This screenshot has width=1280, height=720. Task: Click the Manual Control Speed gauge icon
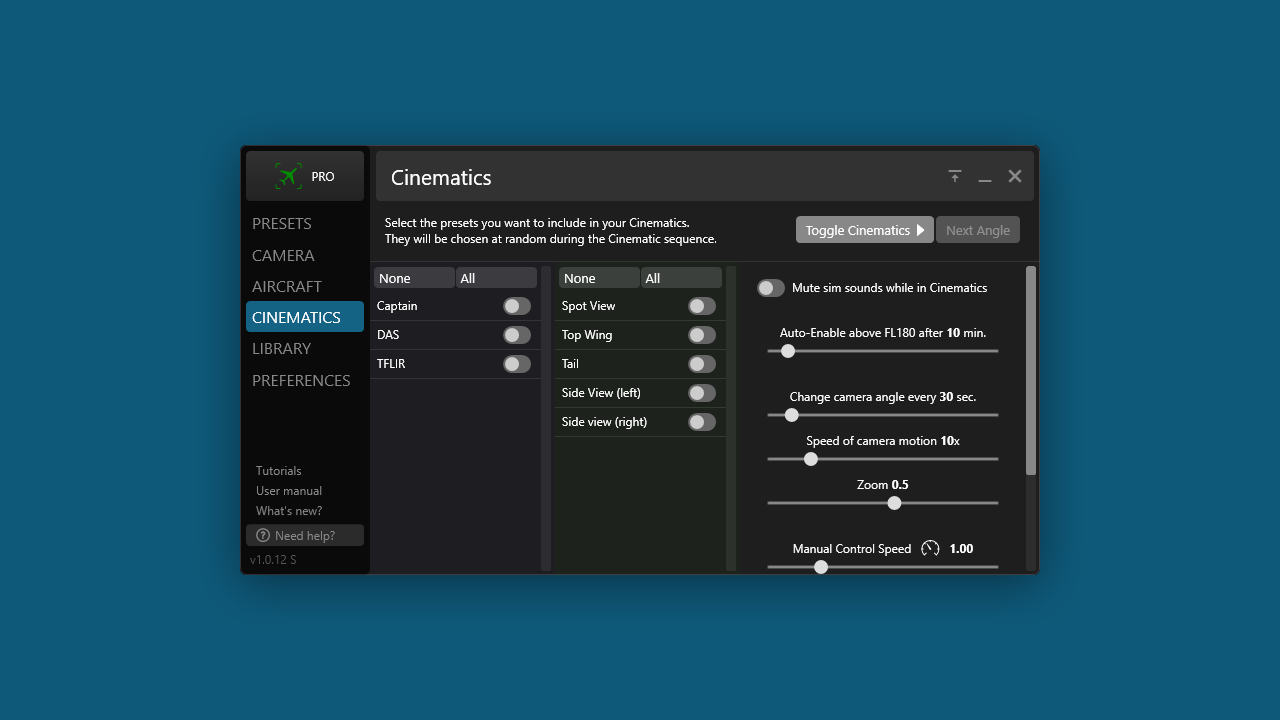pyautogui.click(x=930, y=548)
